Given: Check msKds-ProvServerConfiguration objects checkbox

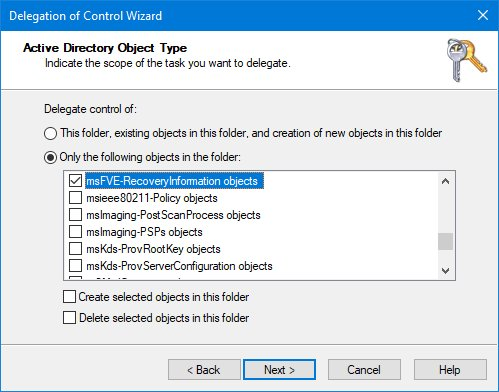Looking at the screenshot, I should [x=75, y=265].
